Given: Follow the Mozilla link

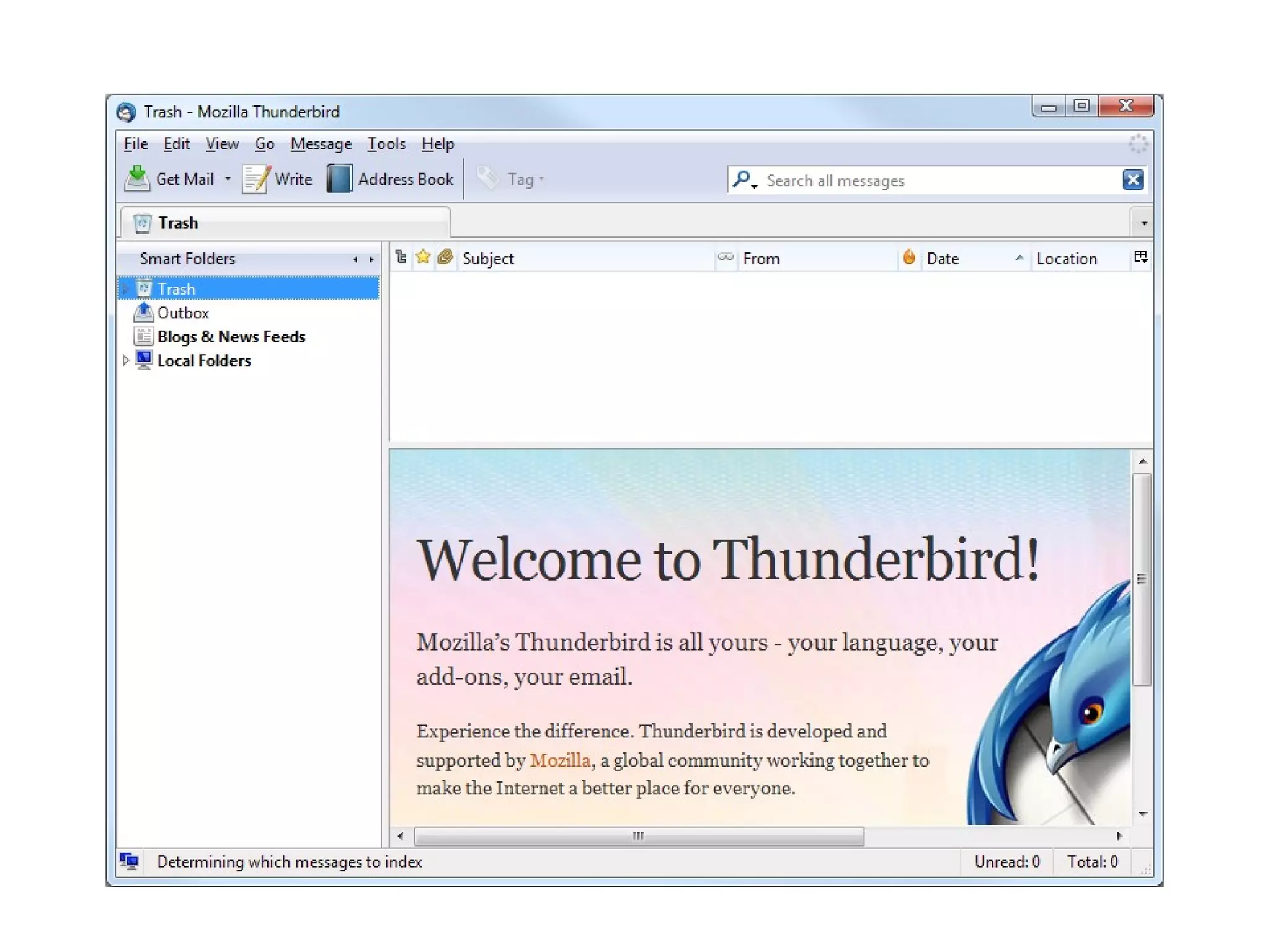Looking at the screenshot, I should pos(560,760).
